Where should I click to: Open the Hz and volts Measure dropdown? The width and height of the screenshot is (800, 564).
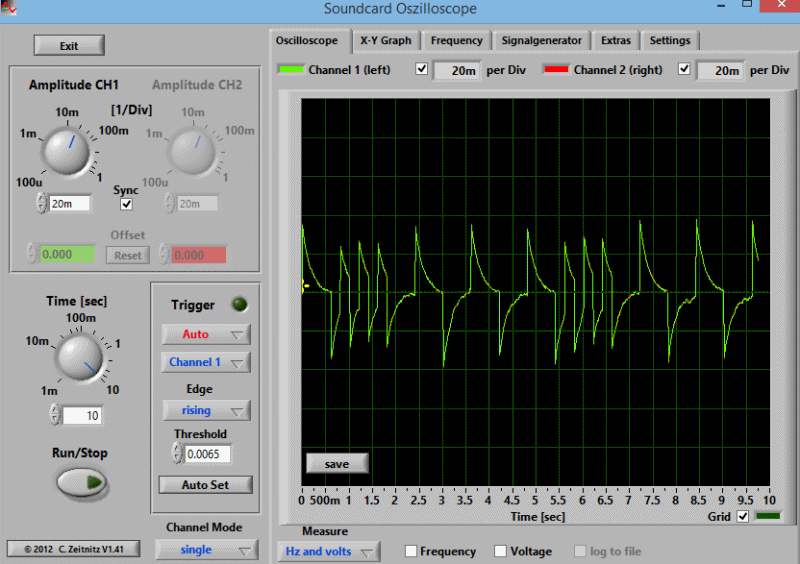point(329,551)
